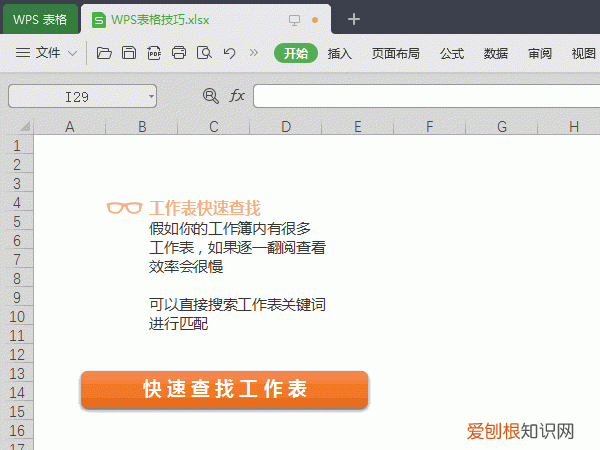Screen dimensions: 600x450
Task: Click the Name Box showing I29
Action: [x=82, y=96]
